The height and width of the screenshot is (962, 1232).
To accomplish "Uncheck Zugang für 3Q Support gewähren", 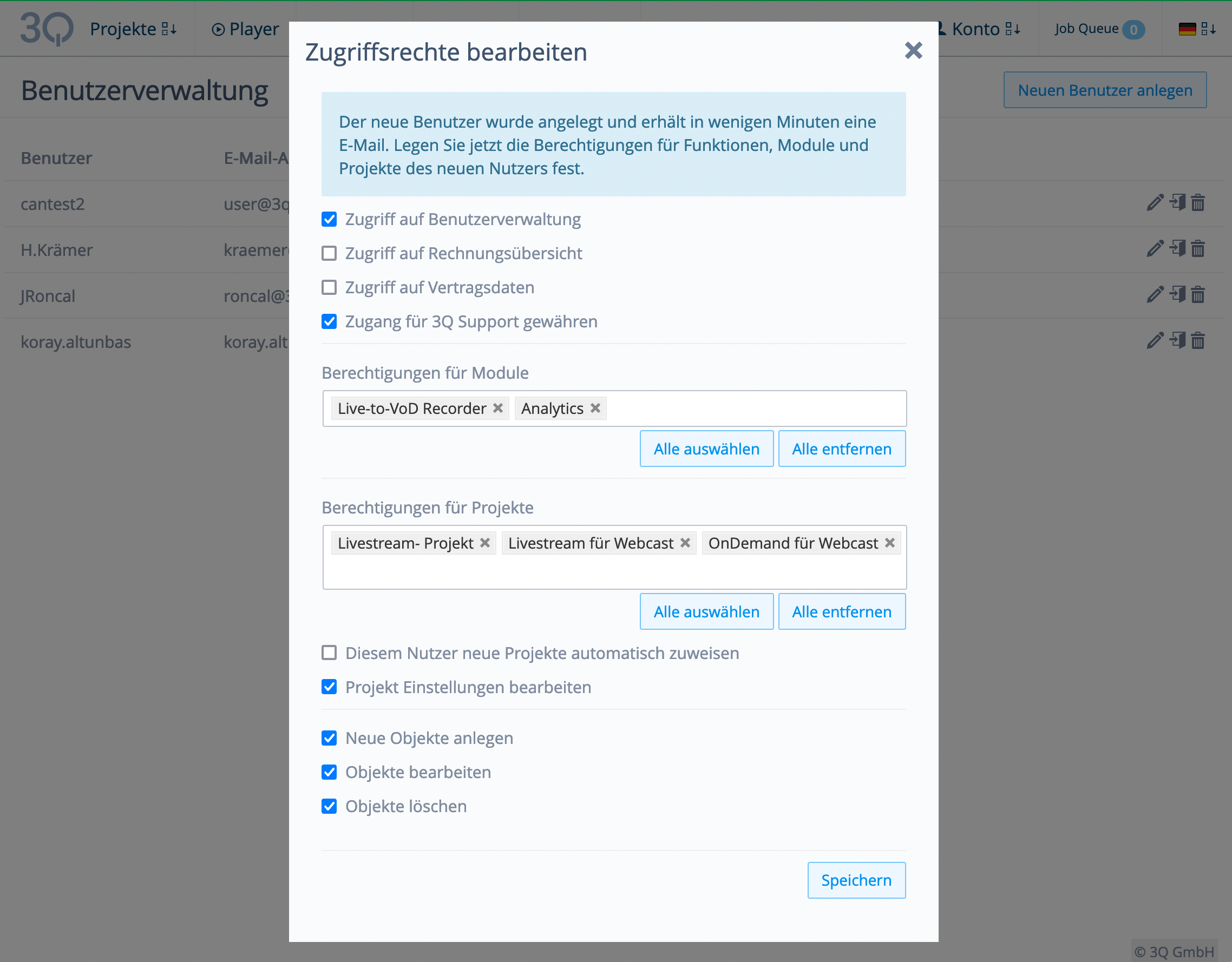I will (x=329, y=321).
